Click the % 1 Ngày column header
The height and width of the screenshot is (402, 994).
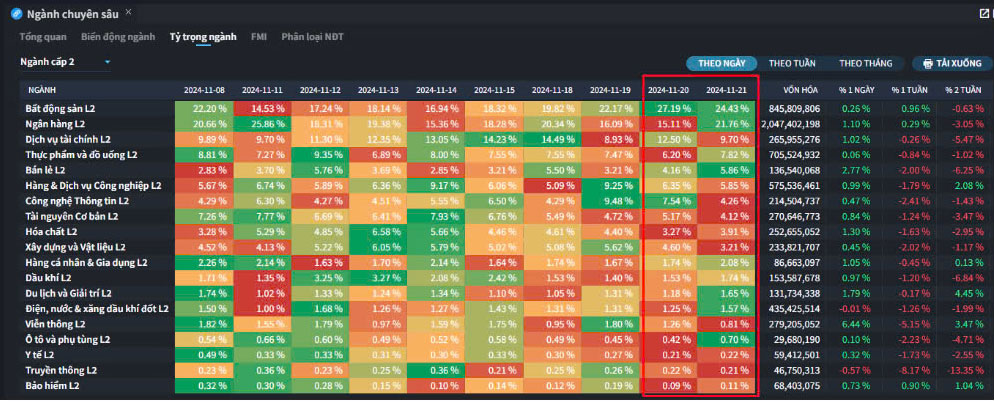tap(856, 90)
